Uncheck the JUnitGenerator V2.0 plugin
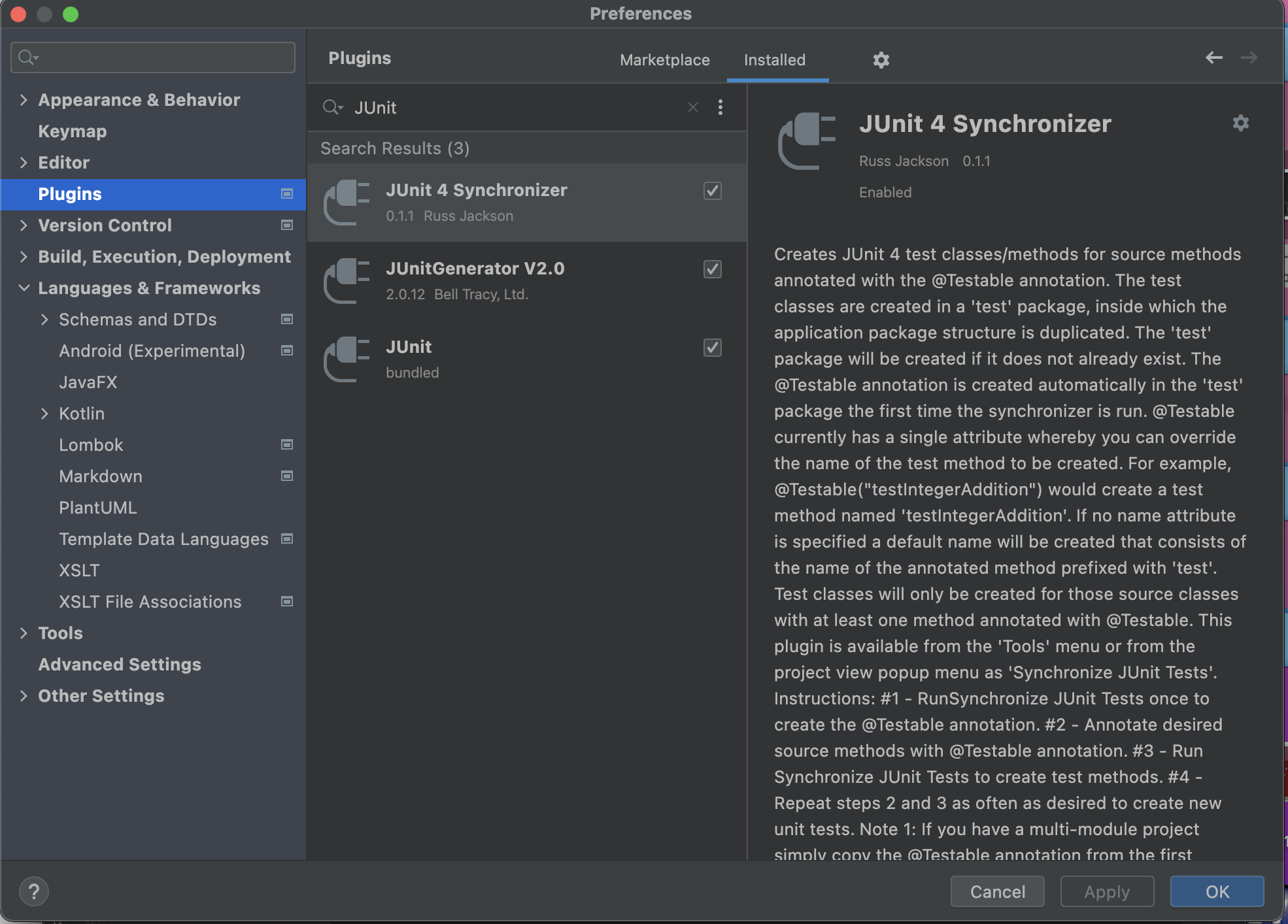 click(712, 269)
